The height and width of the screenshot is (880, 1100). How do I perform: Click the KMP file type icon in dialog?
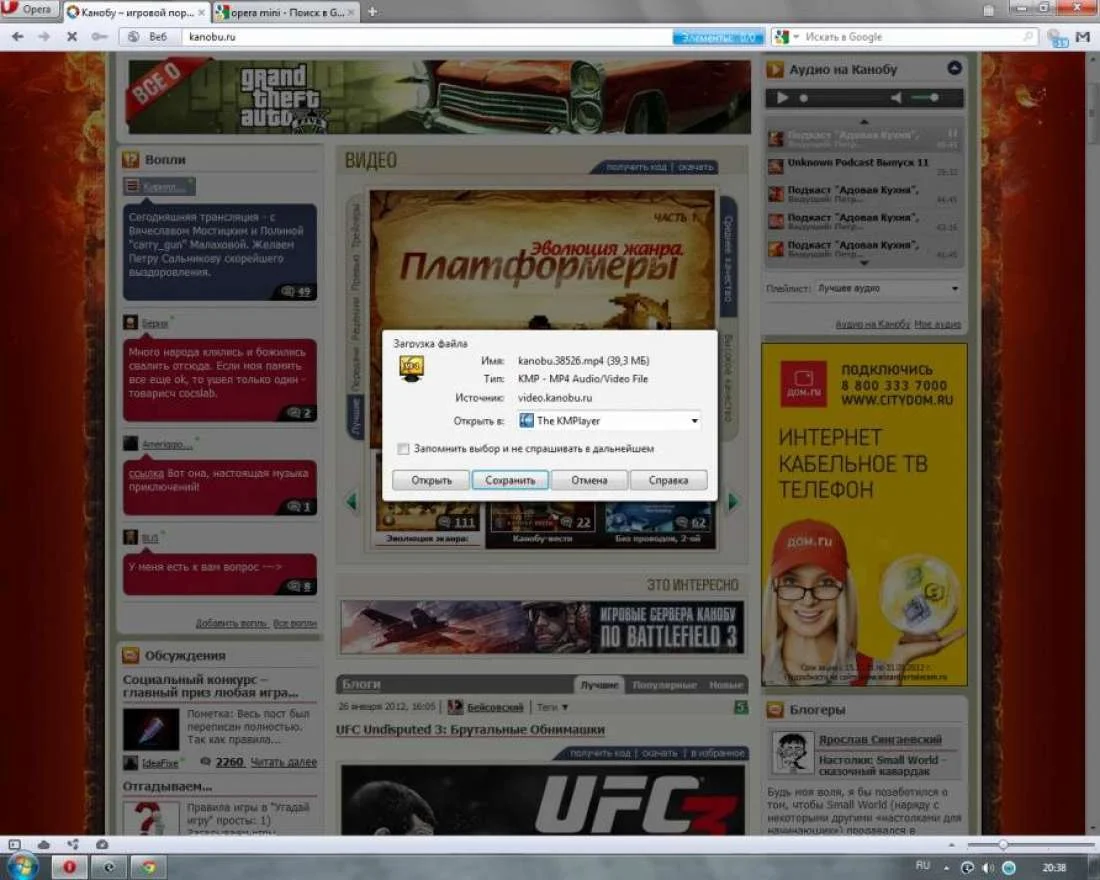point(411,368)
